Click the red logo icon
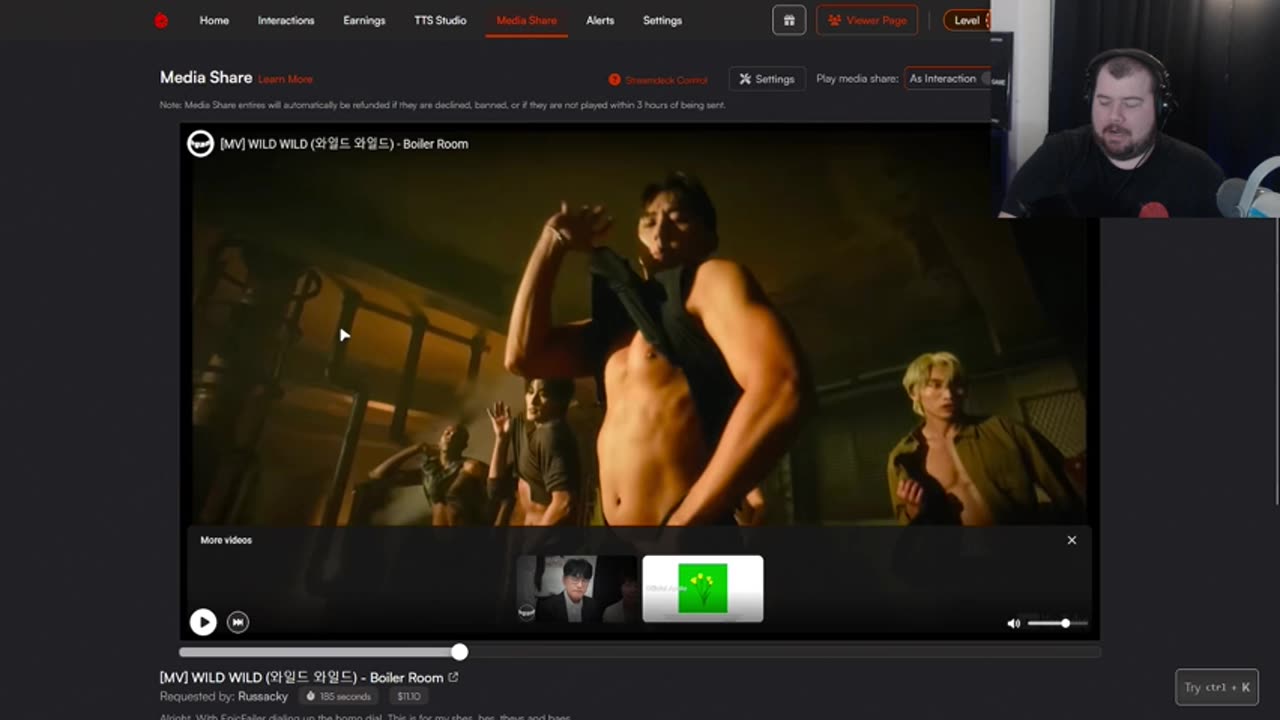The width and height of the screenshot is (1280, 720). [161, 20]
